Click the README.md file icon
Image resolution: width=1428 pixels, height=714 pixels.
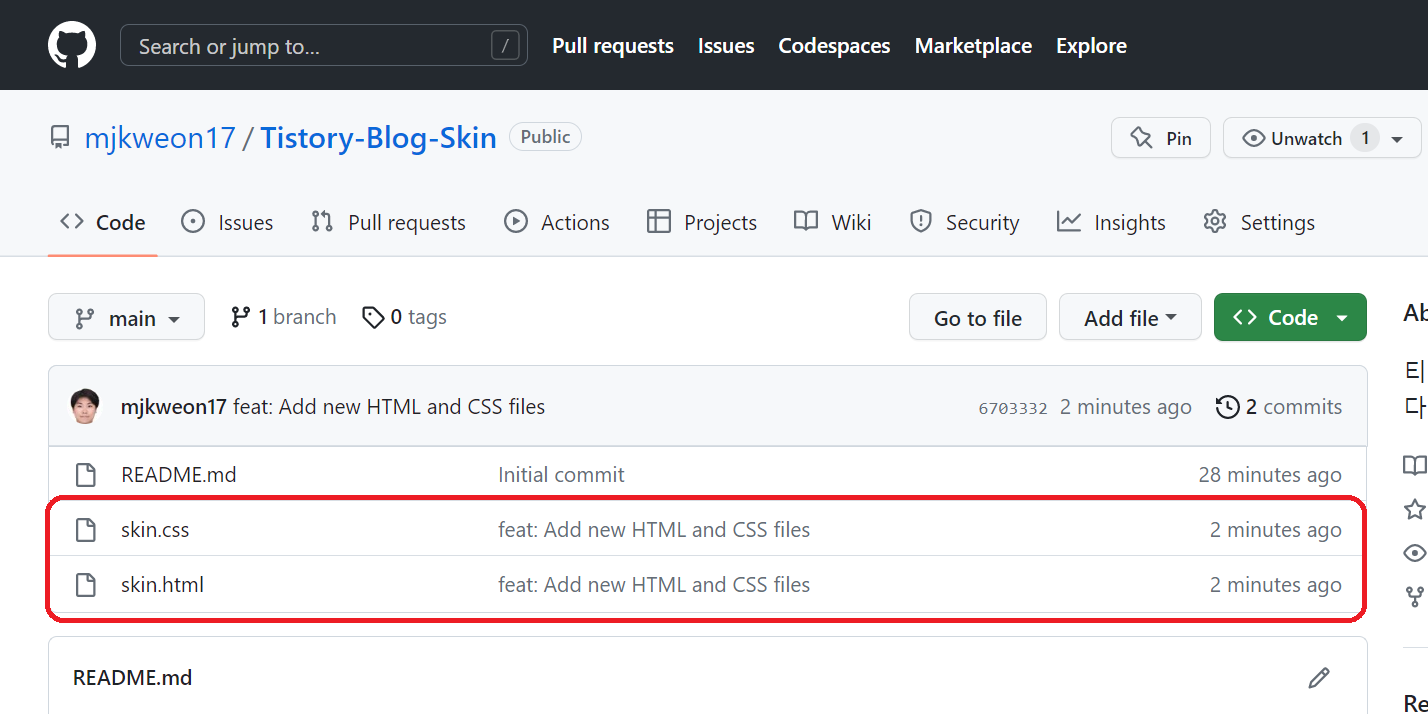86,475
